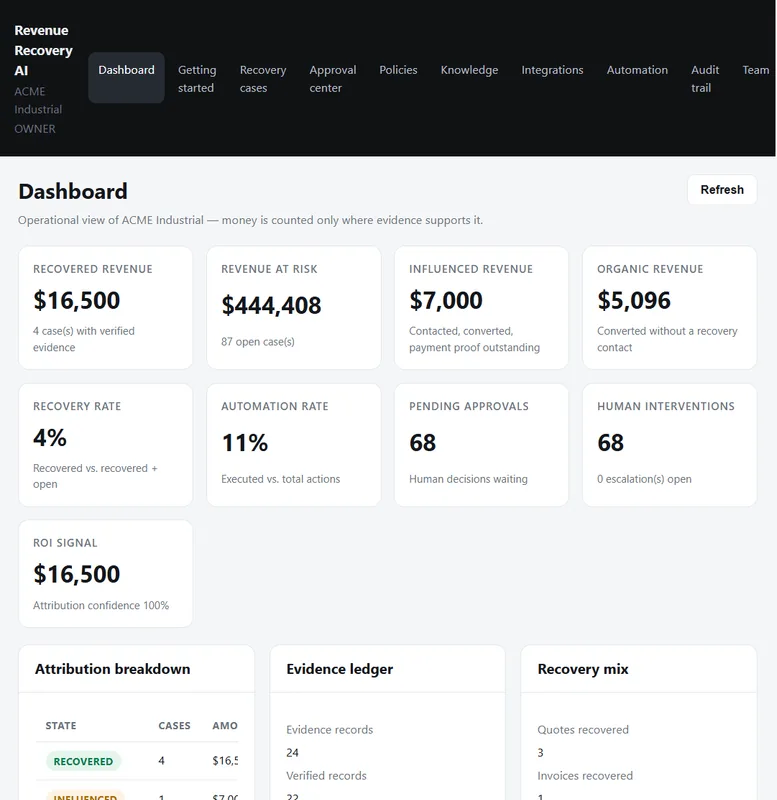Screen dimensions: 777x800
Task: Click the Evidence ledger heading
Action: (x=340, y=669)
